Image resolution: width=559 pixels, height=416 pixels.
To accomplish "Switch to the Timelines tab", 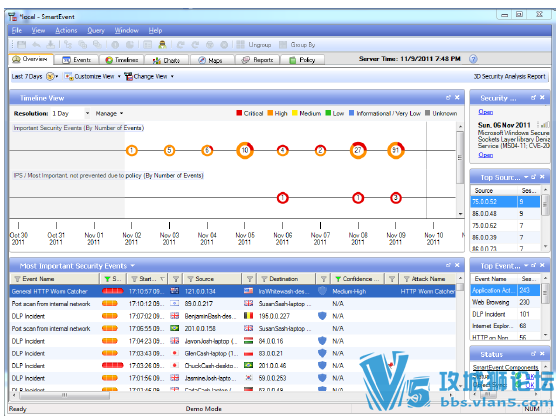I will 122,60.
